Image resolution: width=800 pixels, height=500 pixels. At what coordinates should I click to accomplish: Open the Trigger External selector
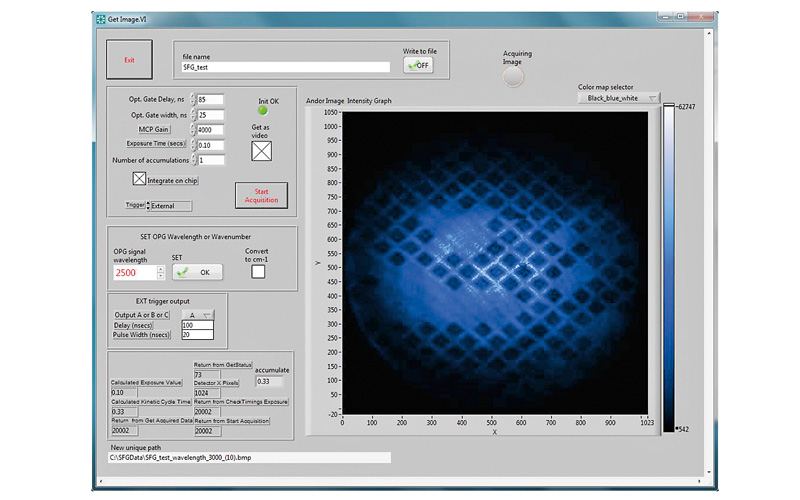pyautogui.click(x=169, y=206)
